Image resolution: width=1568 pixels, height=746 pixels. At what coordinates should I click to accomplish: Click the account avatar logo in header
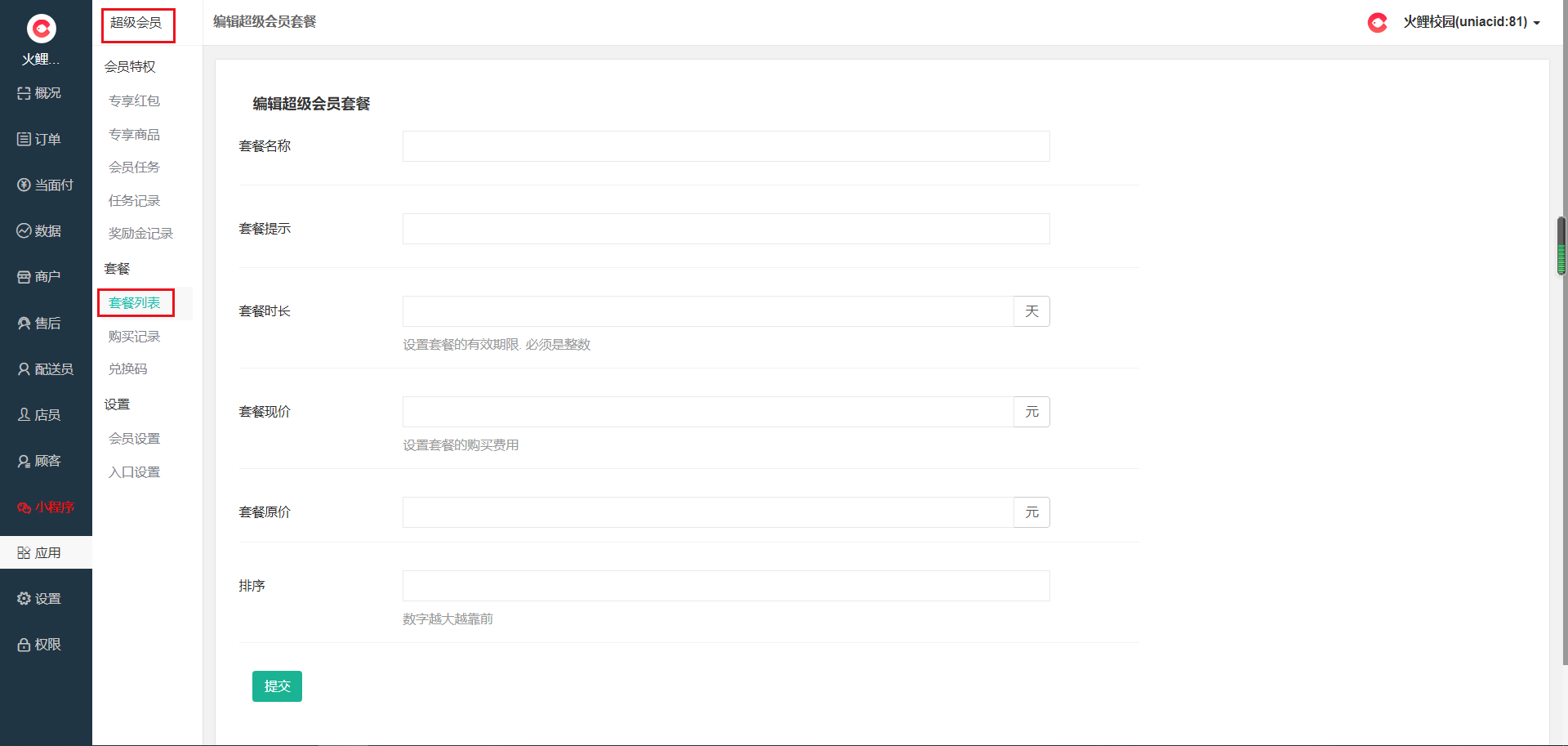pos(1378,22)
